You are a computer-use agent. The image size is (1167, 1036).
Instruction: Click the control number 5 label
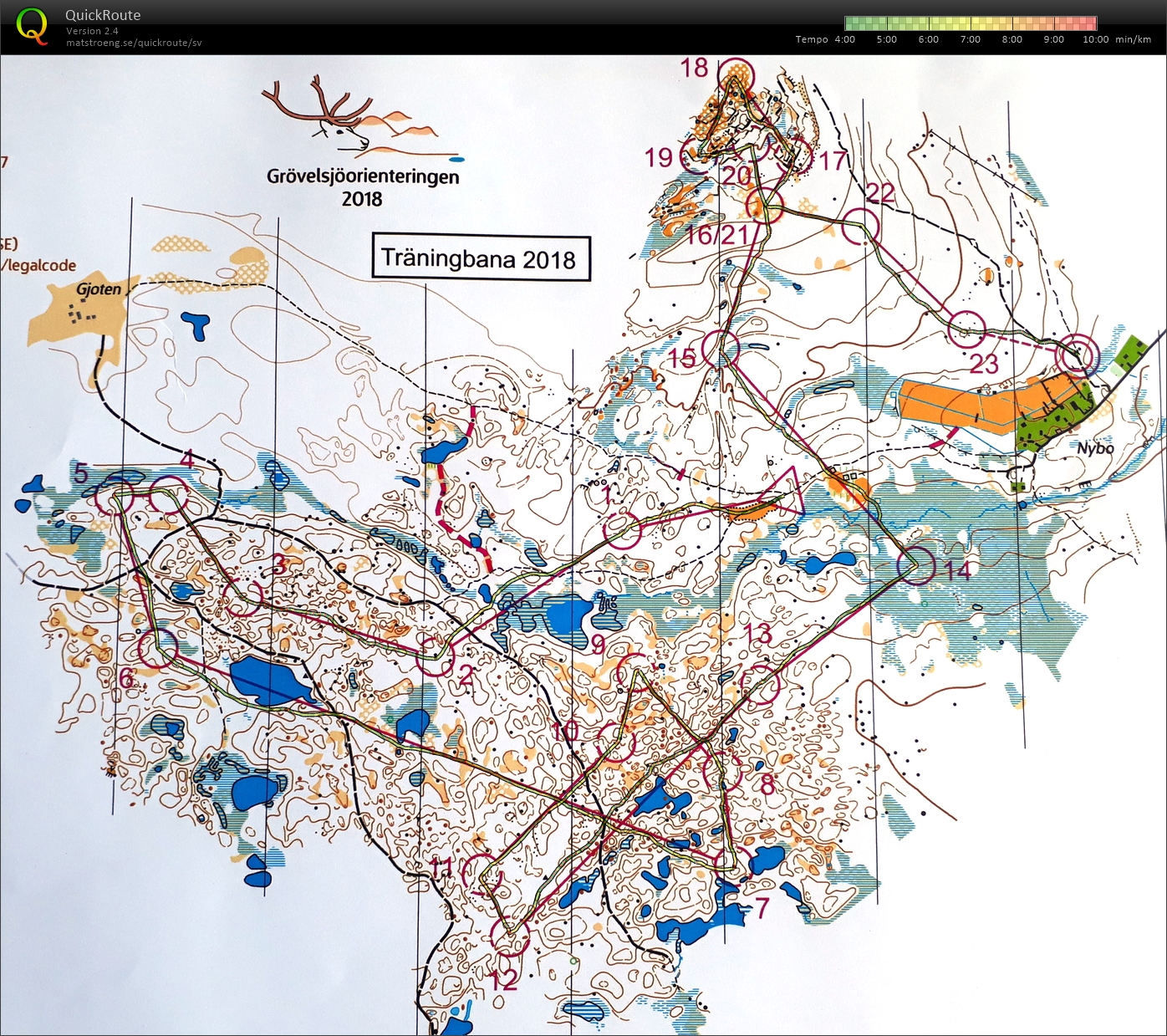80,473
